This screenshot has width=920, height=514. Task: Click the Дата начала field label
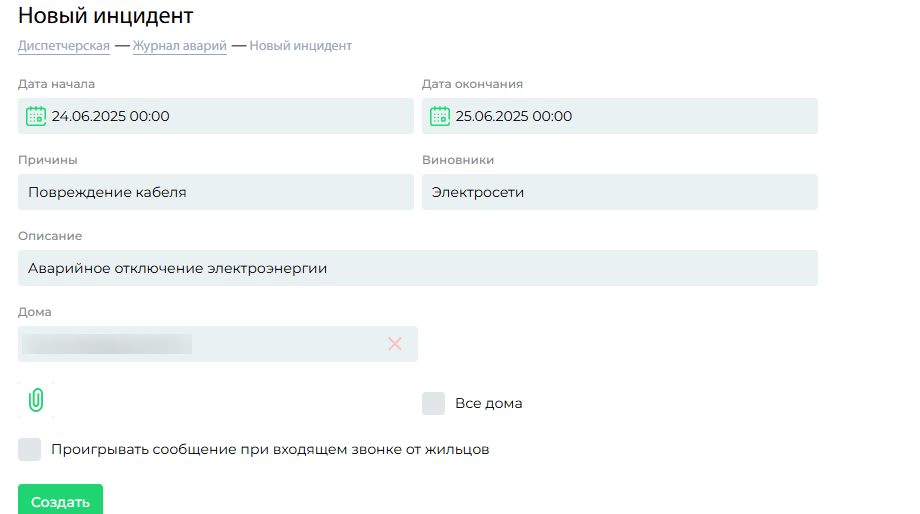pyautogui.click(x=56, y=84)
